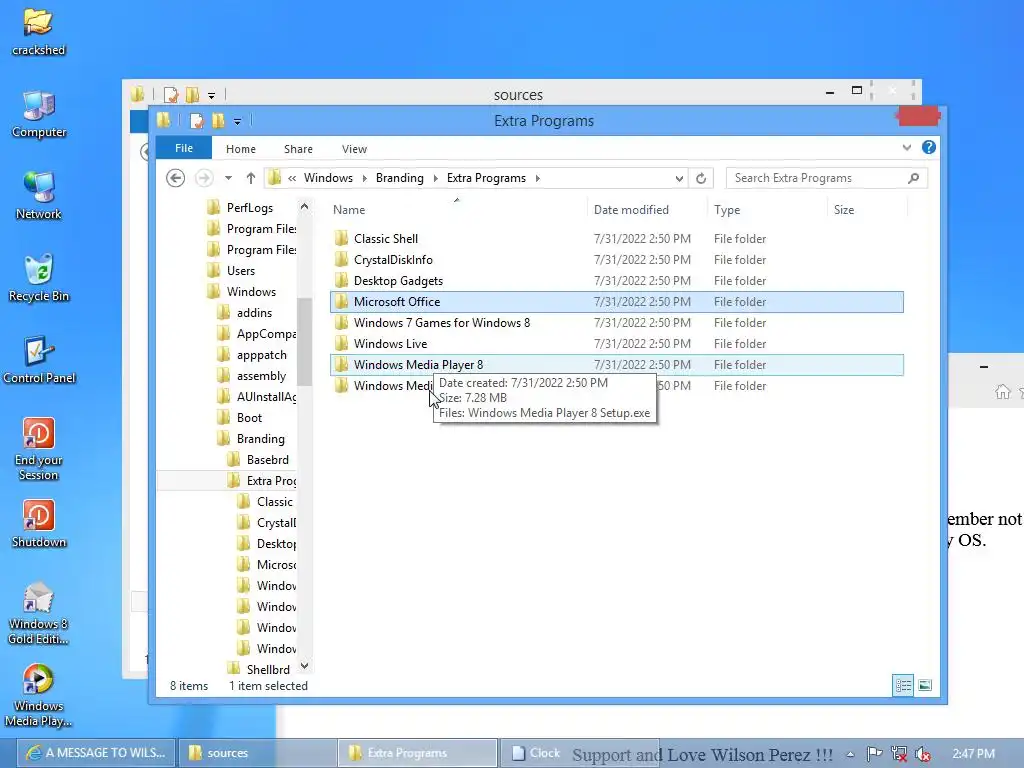Click the navigation pane scrollbar thumb
The image size is (1024, 768).
click(304, 341)
